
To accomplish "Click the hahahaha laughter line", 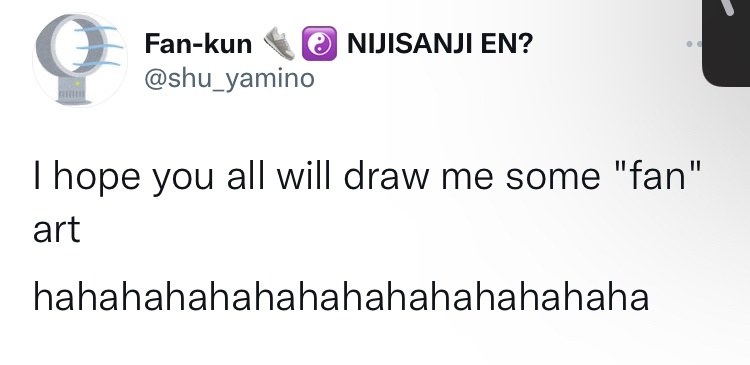I will click(x=341, y=297).
